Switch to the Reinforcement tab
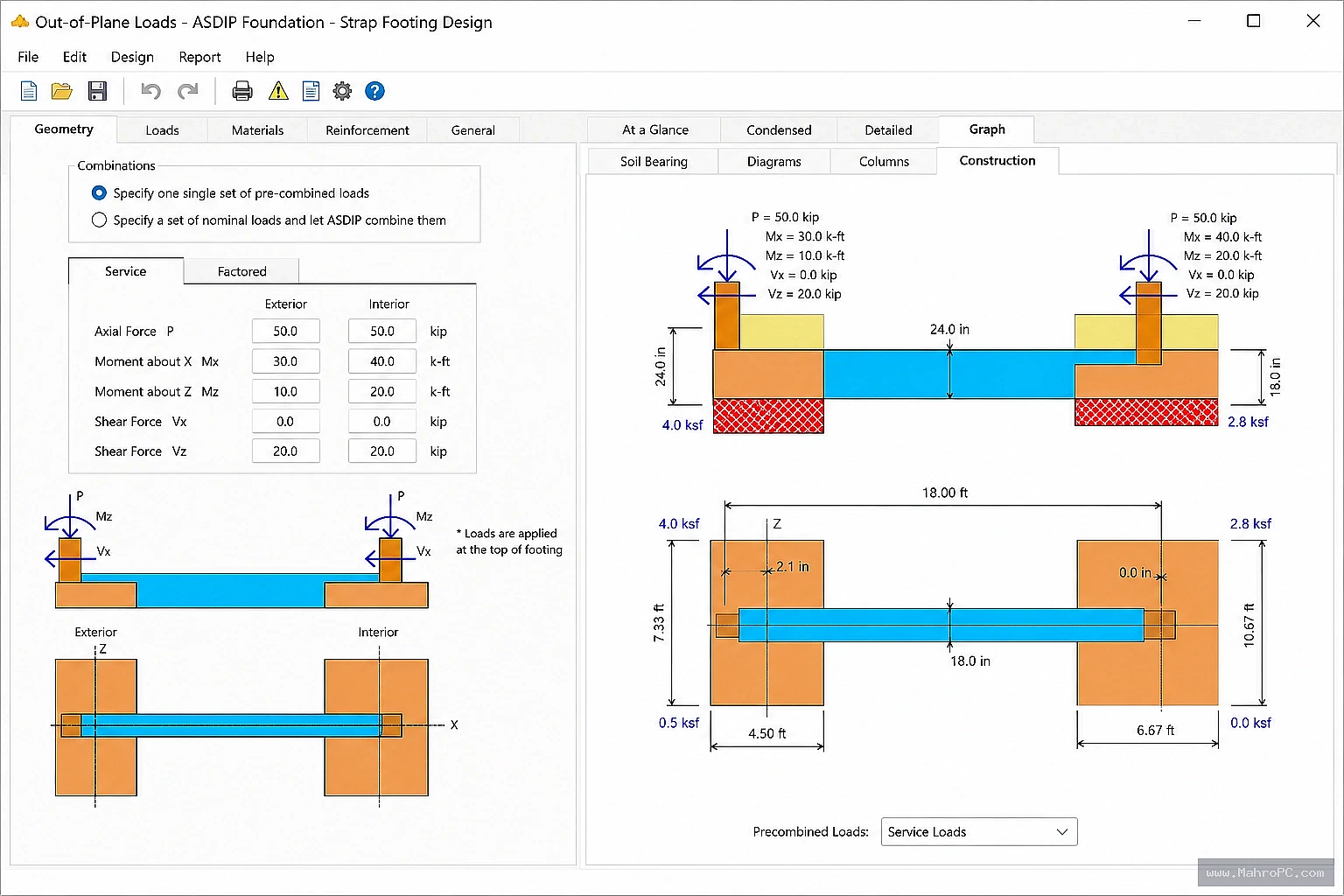 tap(367, 129)
